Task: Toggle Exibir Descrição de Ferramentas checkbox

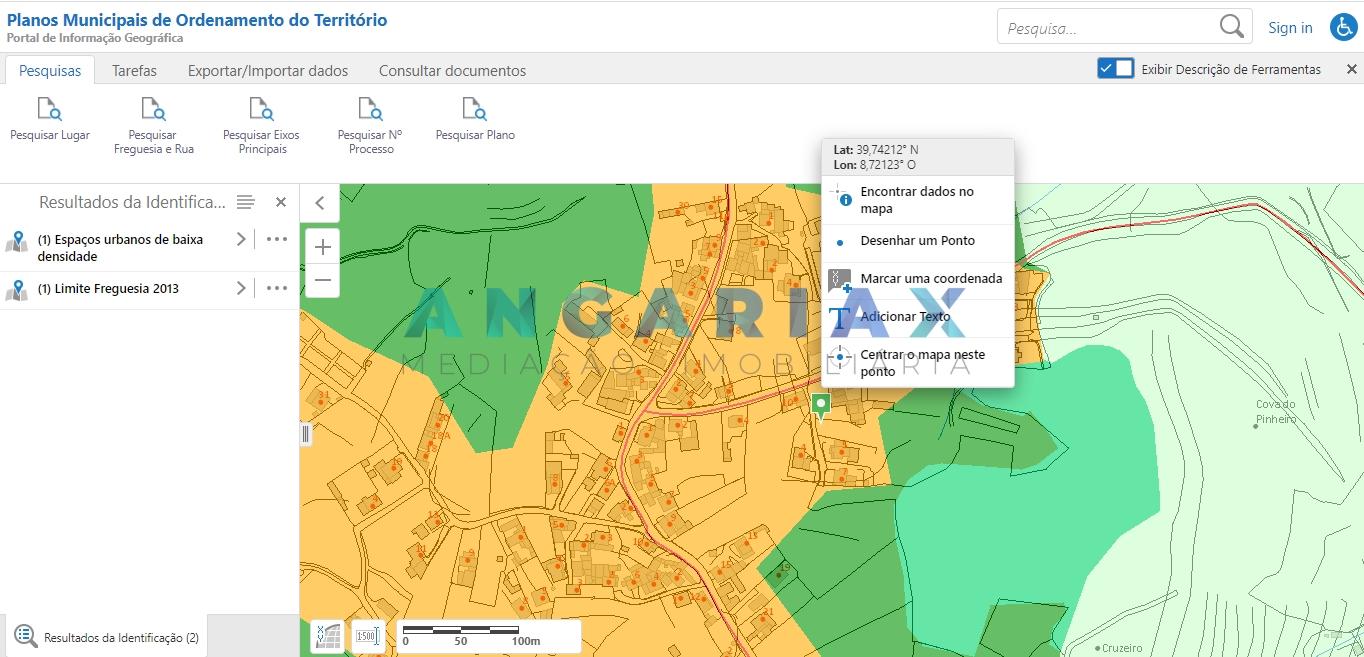Action: coord(1115,69)
